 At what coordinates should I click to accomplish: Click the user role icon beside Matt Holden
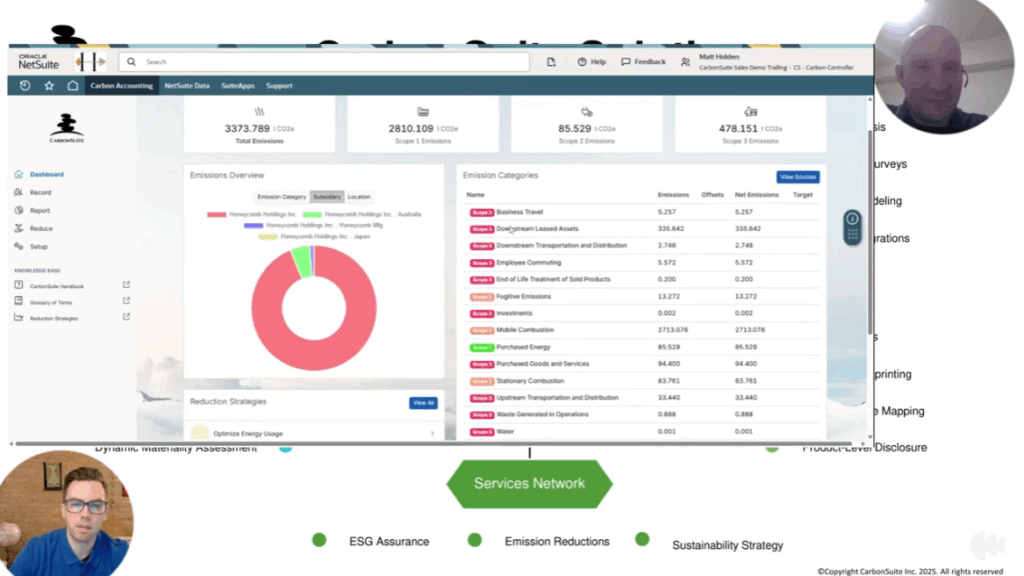coord(685,62)
